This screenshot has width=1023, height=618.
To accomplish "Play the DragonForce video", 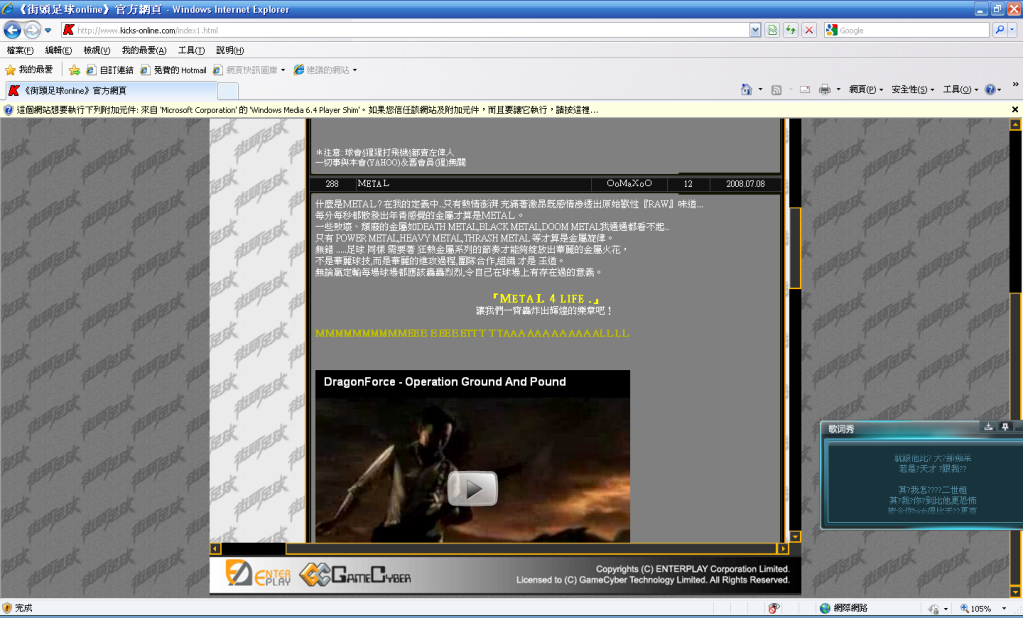I will pos(472,488).
